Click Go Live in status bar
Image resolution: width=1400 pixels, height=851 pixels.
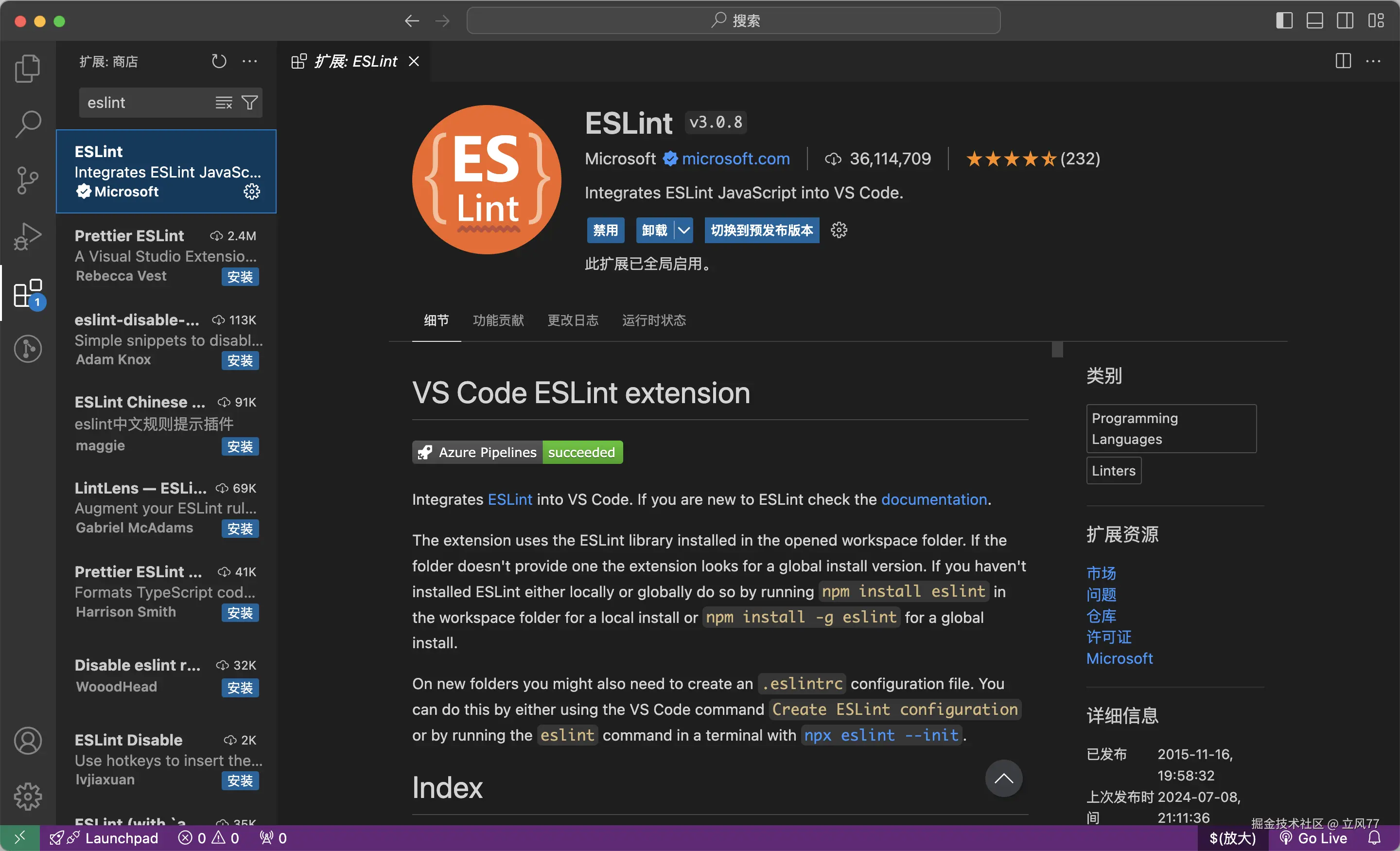click(1312, 838)
